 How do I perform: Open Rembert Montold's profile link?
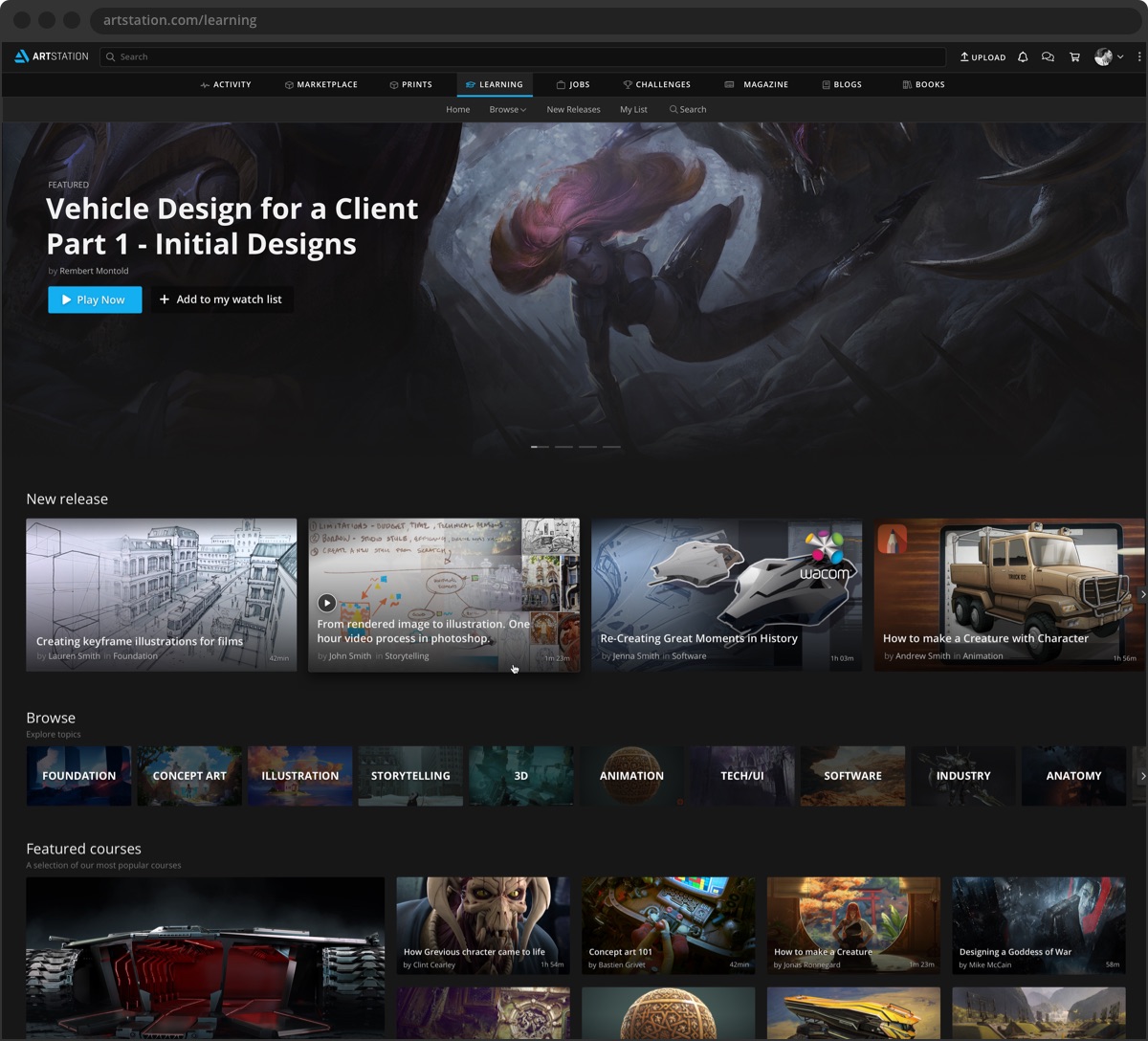[93, 271]
